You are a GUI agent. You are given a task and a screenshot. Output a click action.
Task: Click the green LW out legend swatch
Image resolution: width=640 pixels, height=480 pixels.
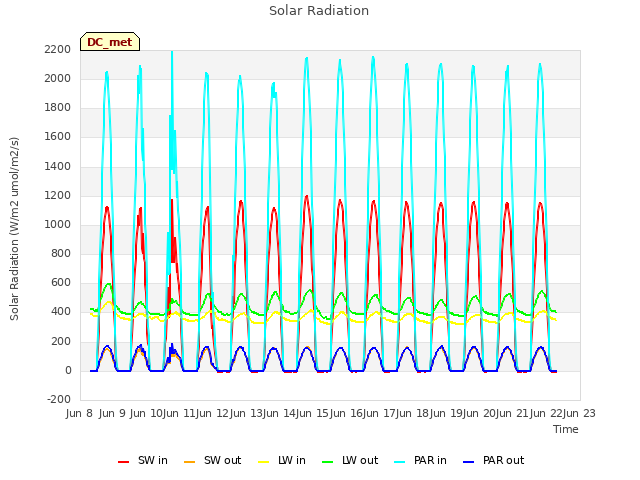point(328,462)
